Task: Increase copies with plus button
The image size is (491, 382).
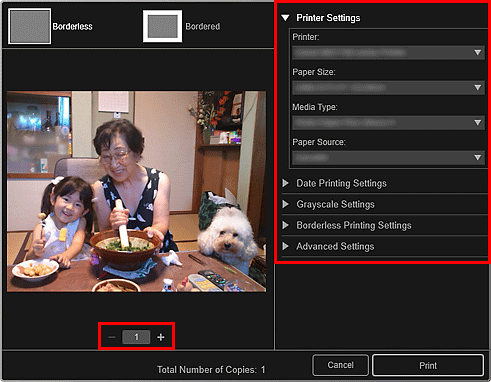Action: 161,337
